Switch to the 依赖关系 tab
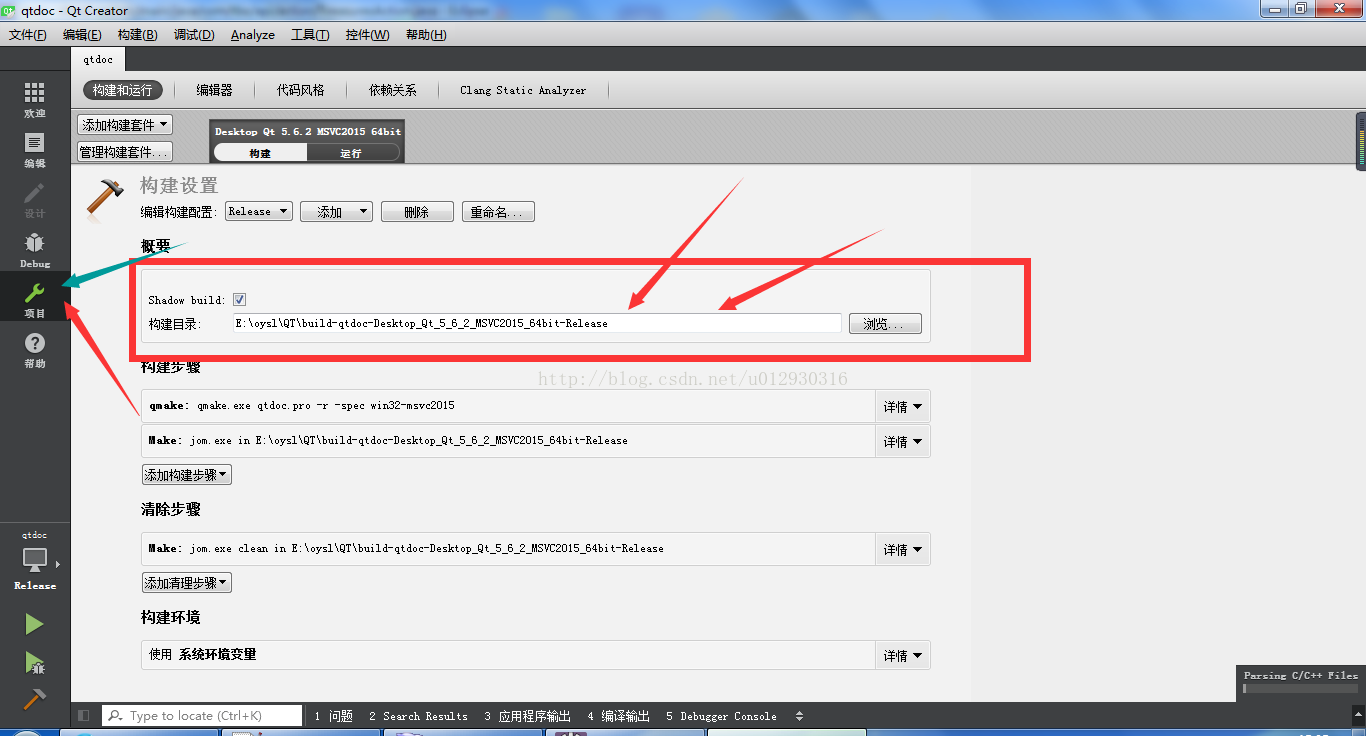Viewport: 1366px width, 736px height. click(x=393, y=90)
